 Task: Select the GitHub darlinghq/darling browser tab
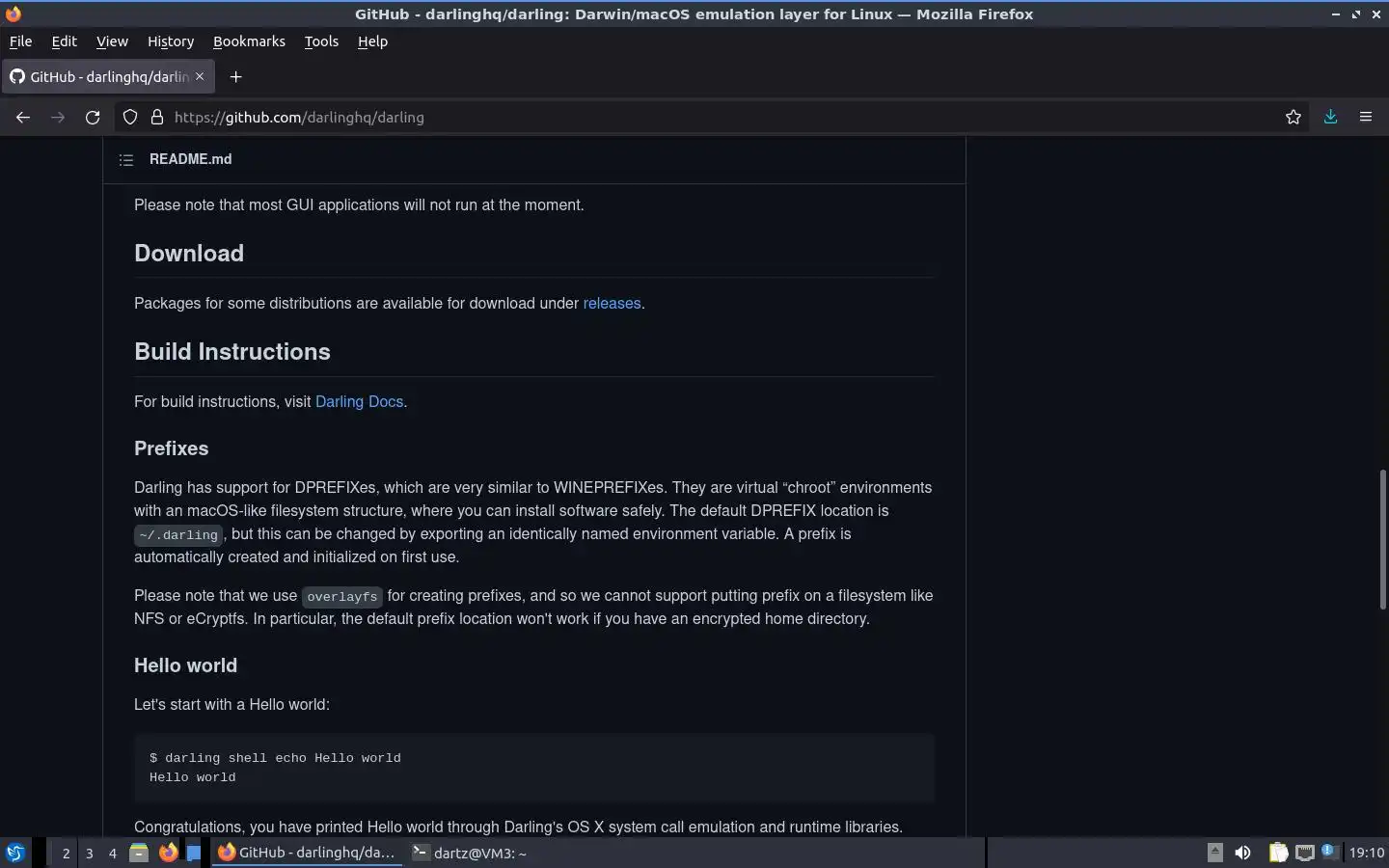coord(106,76)
